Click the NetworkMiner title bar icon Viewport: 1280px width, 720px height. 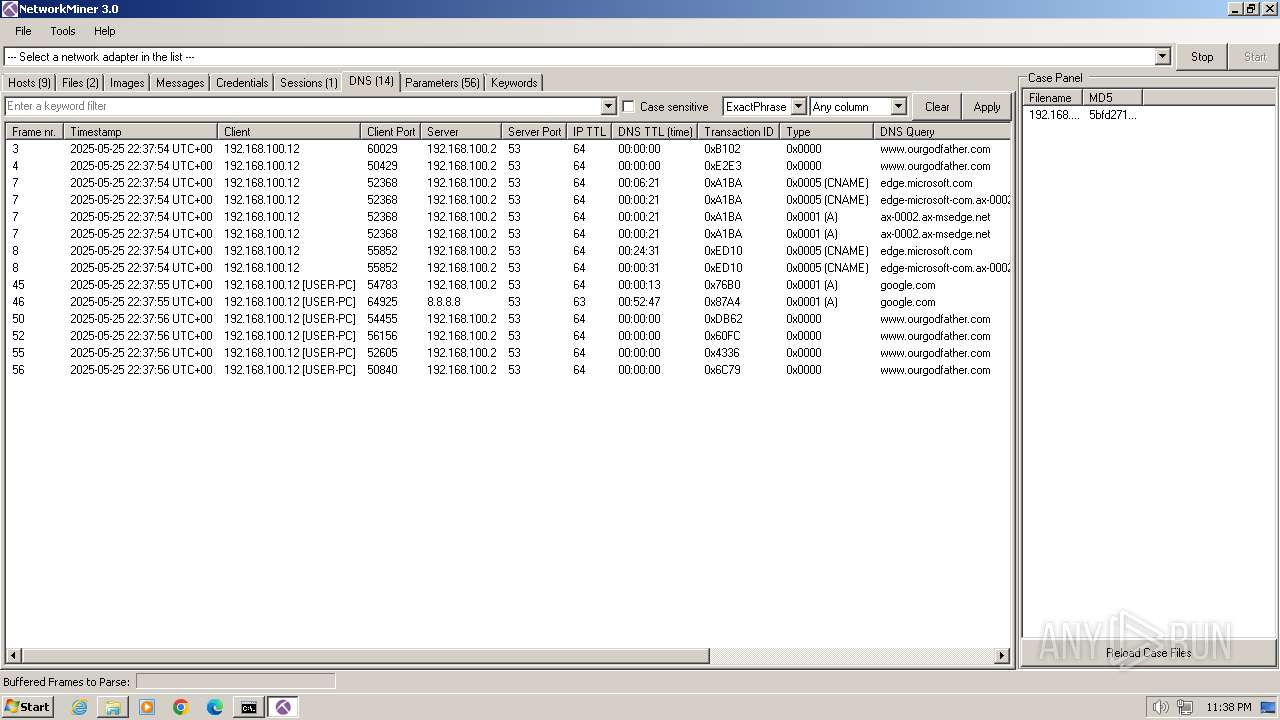(9, 9)
